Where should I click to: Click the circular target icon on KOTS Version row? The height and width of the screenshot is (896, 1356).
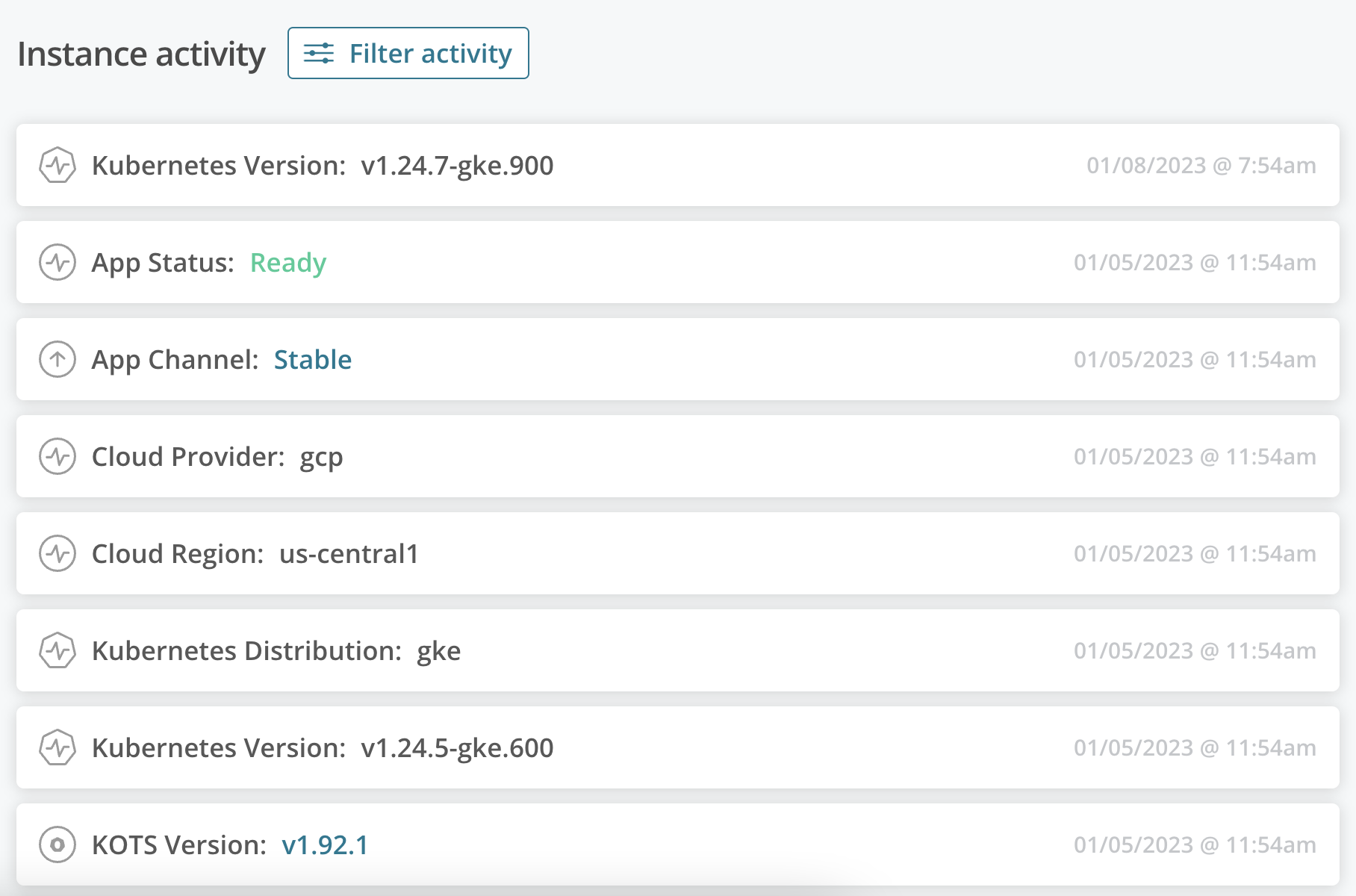point(57,844)
